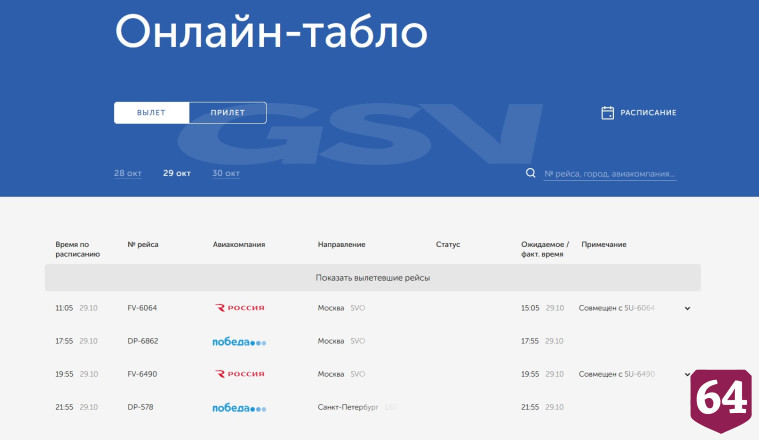Open the Расписание schedule link
This screenshot has height=440, width=759.
[648, 113]
